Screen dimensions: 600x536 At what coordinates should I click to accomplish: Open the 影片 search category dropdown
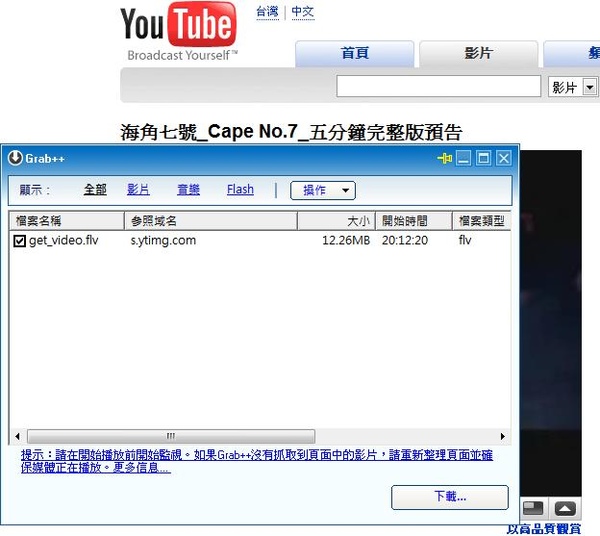pos(573,87)
